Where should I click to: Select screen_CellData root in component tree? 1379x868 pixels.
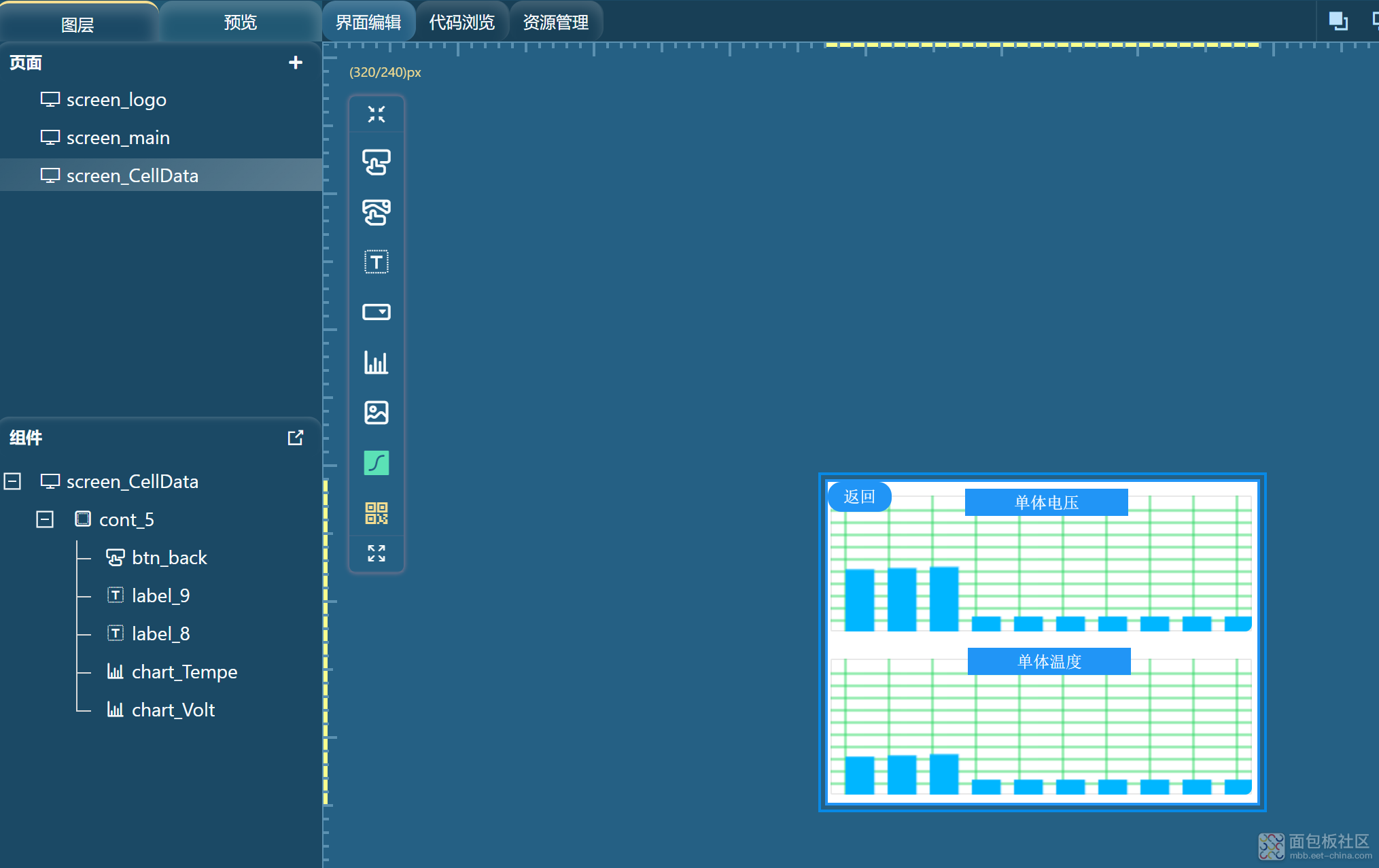click(133, 481)
